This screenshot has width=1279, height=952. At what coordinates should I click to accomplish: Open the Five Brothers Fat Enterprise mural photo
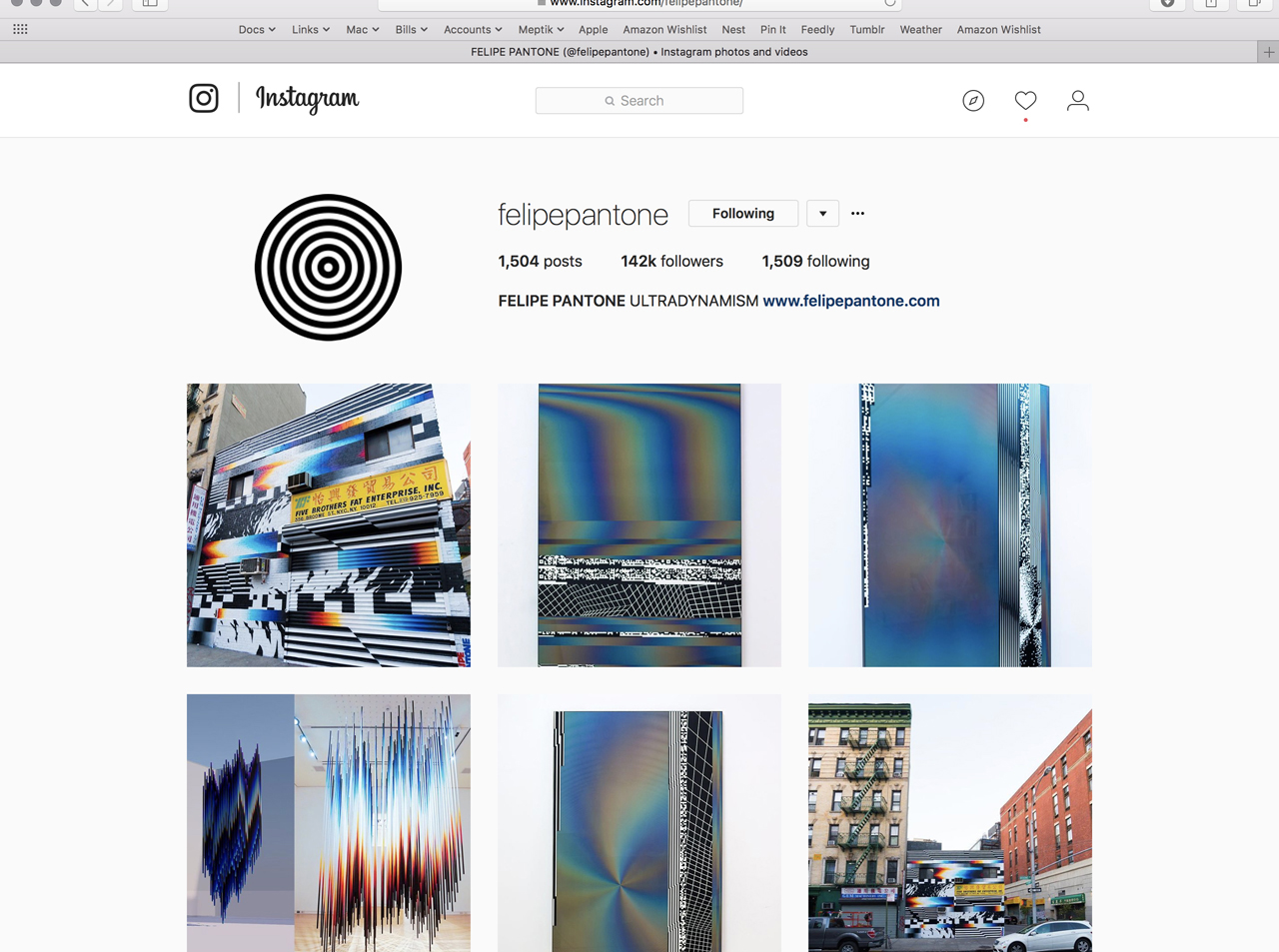(x=329, y=525)
